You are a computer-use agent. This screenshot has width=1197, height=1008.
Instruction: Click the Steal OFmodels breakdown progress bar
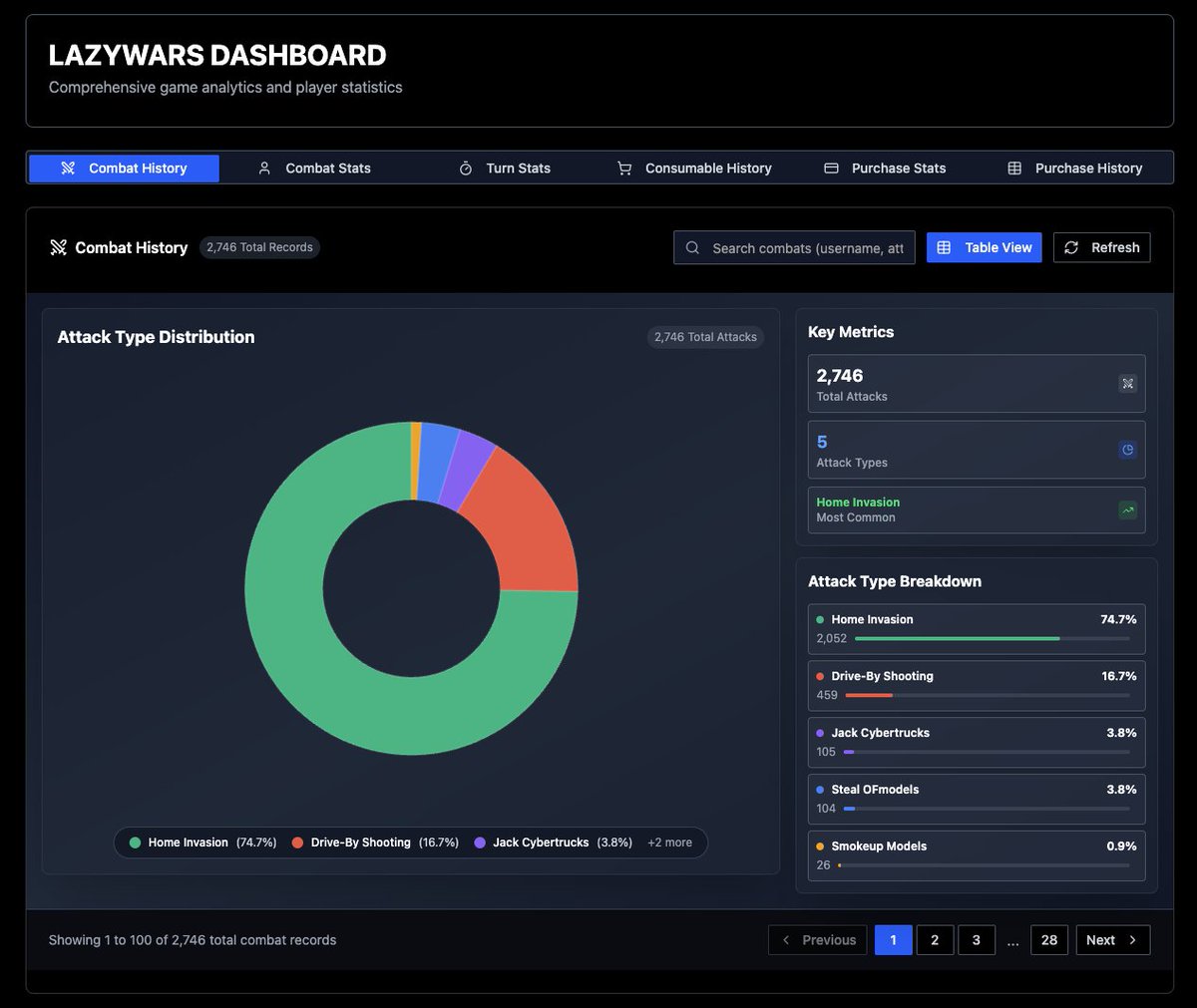point(987,809)
